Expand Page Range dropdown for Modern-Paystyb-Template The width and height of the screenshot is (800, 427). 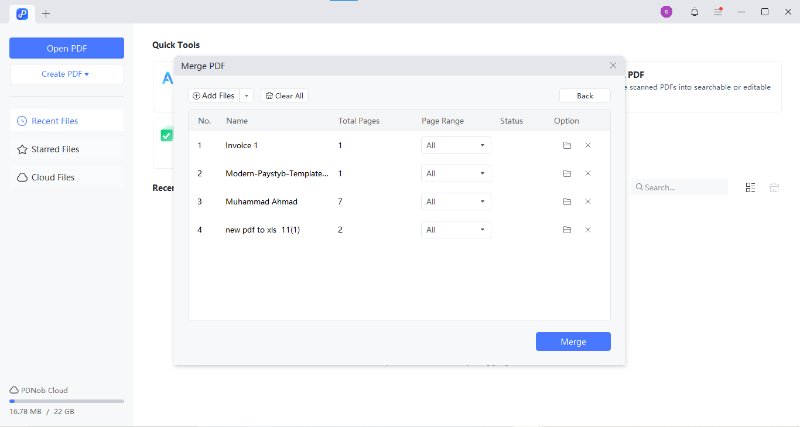tap(456, 173)
